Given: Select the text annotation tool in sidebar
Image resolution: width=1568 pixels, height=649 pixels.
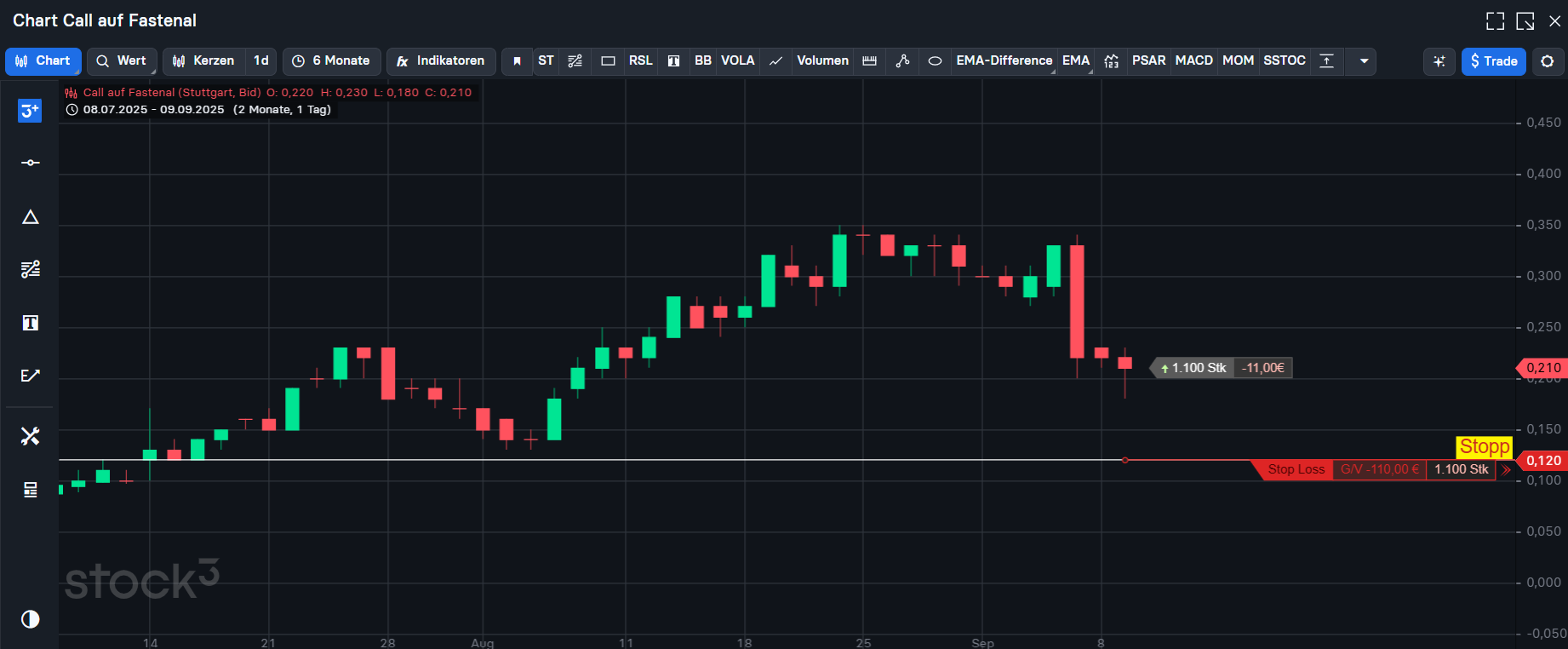Looking at the screenshot, I should 30,323.
